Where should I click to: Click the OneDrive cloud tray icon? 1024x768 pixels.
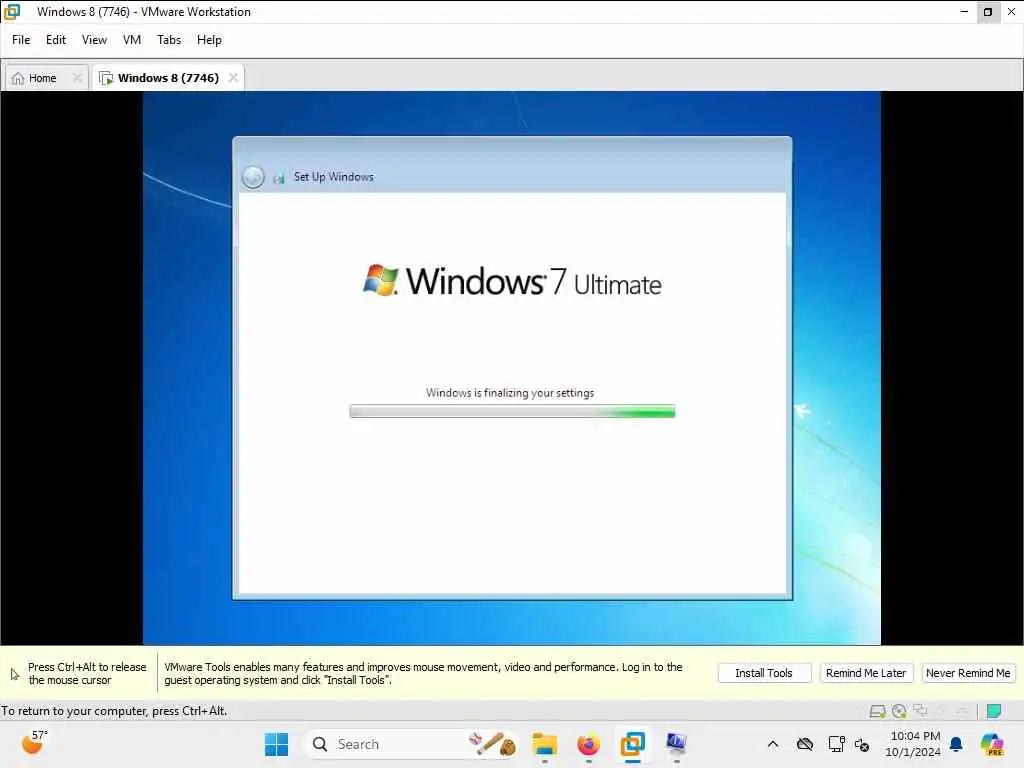pos(805,744)
